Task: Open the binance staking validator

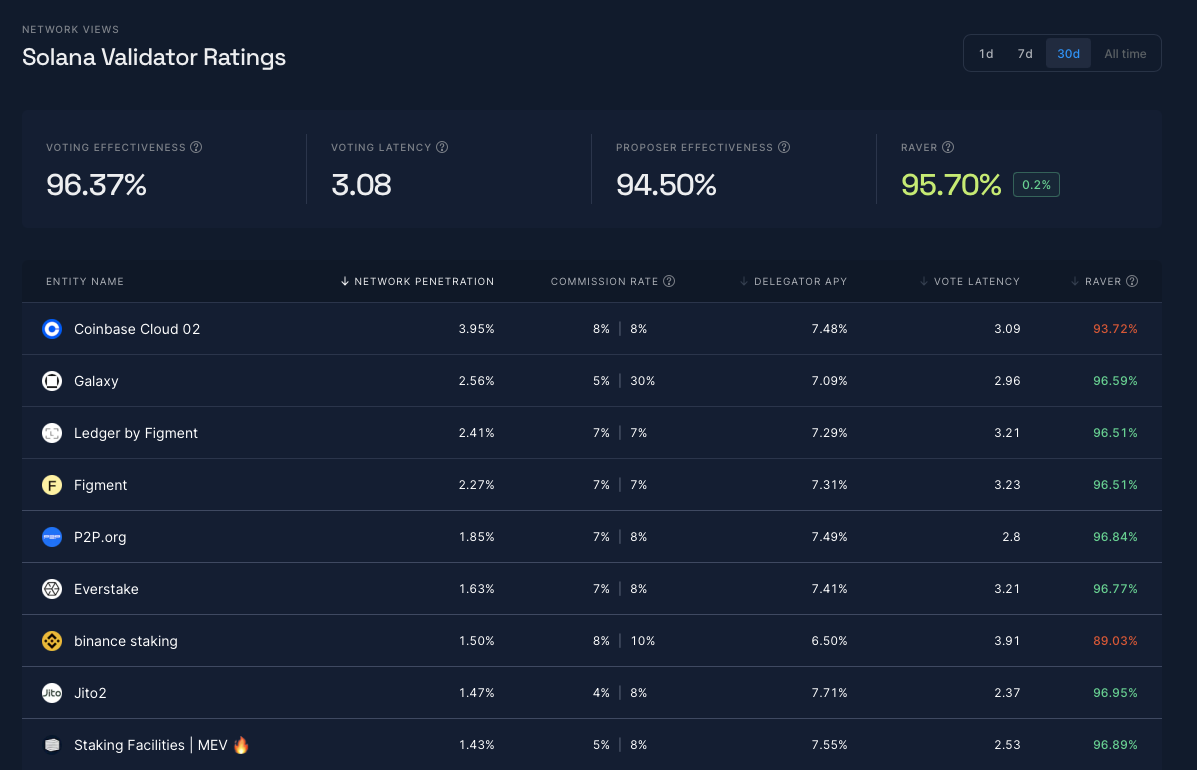Action: click(126, 641)
